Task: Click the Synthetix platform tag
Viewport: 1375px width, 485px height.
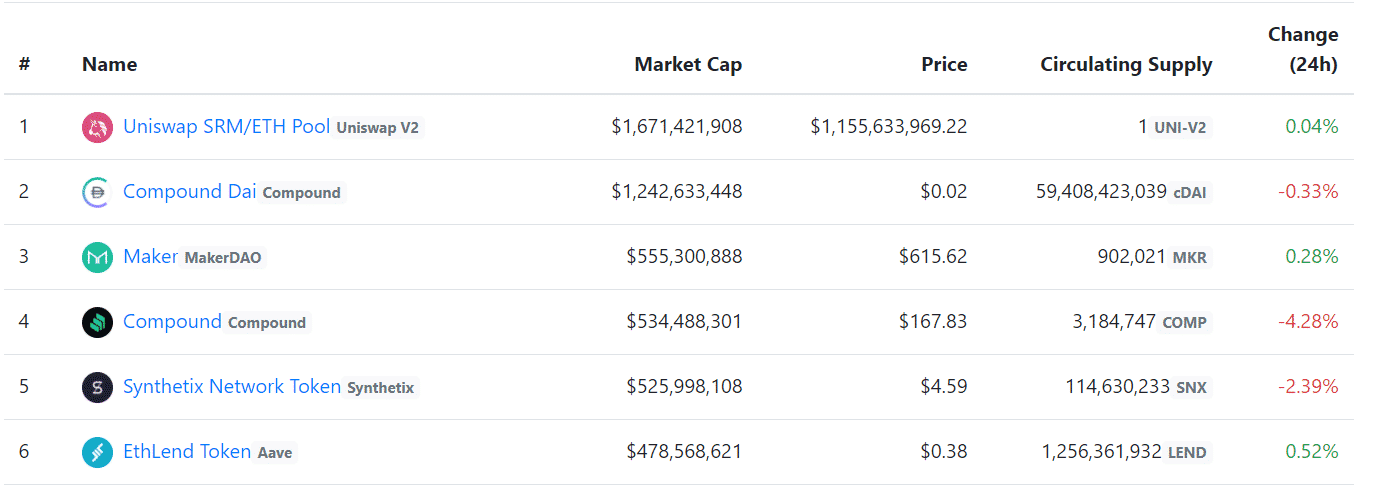Action: (x=380, y=388)
